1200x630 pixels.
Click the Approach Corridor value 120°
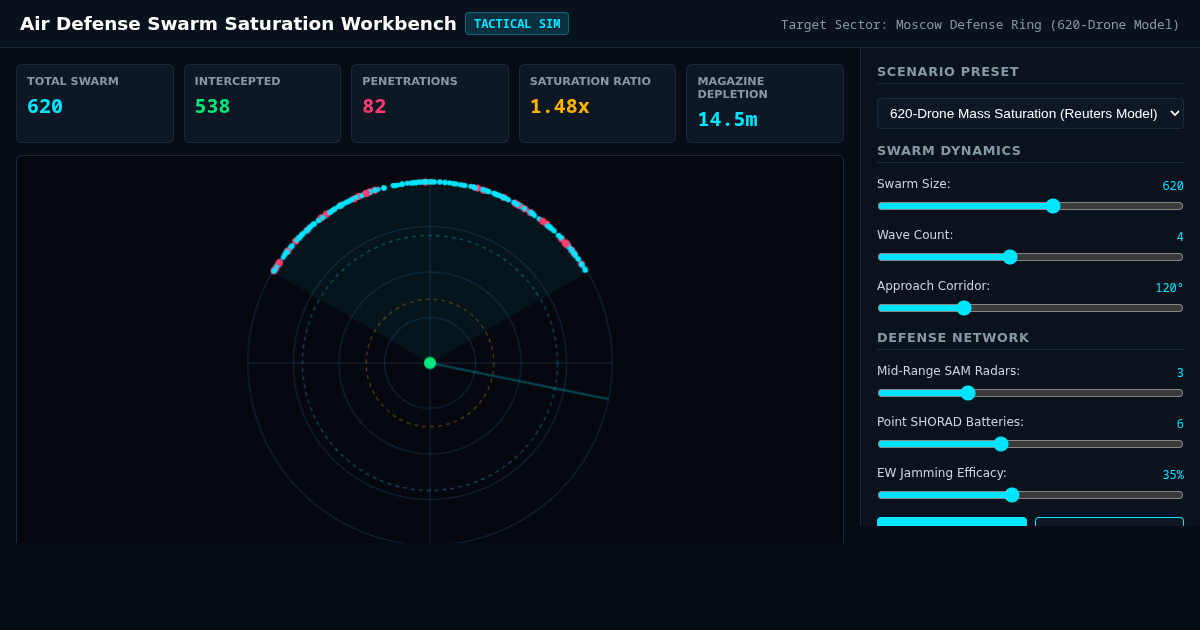[x=1169, y=288]
